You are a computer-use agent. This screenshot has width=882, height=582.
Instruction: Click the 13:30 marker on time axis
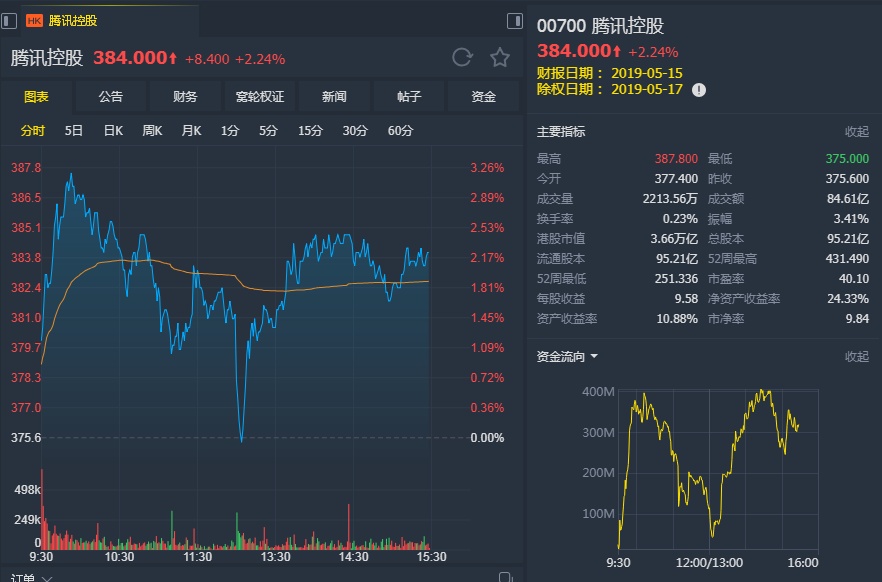[x=275, y=557]
